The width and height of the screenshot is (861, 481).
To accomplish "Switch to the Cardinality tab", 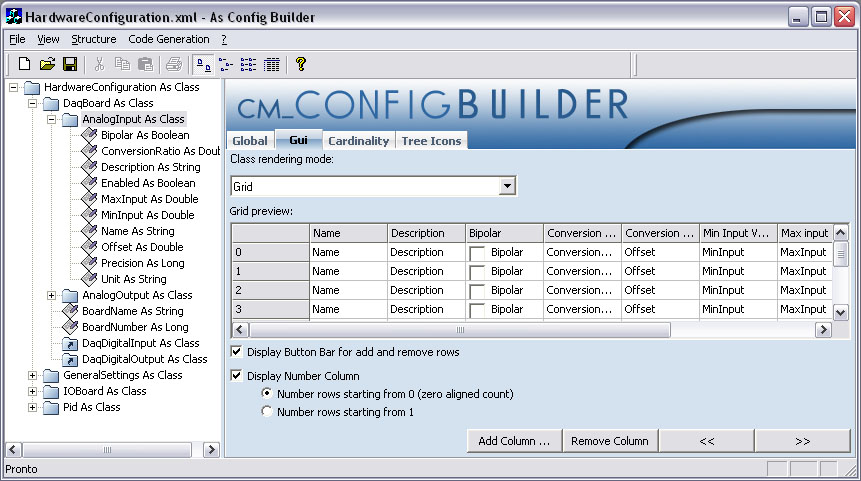I will [x=358, y=141].
